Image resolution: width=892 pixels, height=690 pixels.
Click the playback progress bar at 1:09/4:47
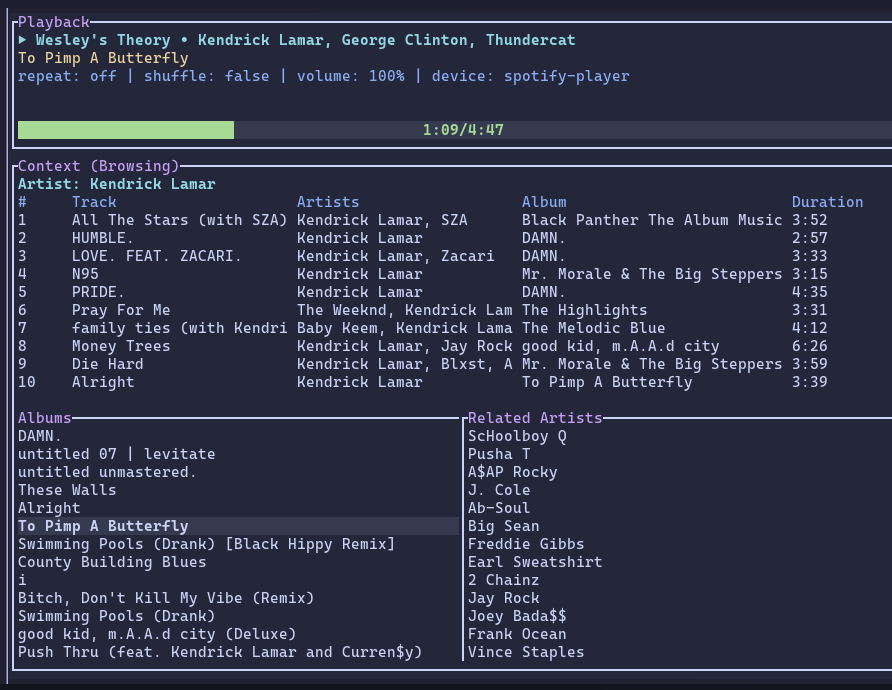click(455, 130)
